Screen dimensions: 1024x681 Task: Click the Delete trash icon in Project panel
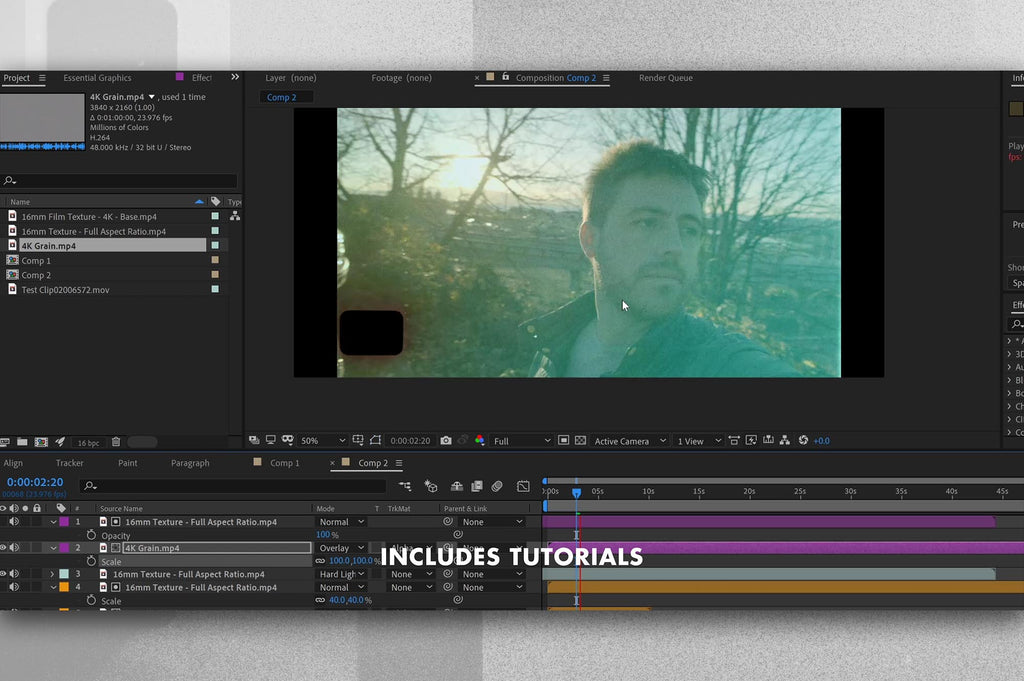coord(116,442)
